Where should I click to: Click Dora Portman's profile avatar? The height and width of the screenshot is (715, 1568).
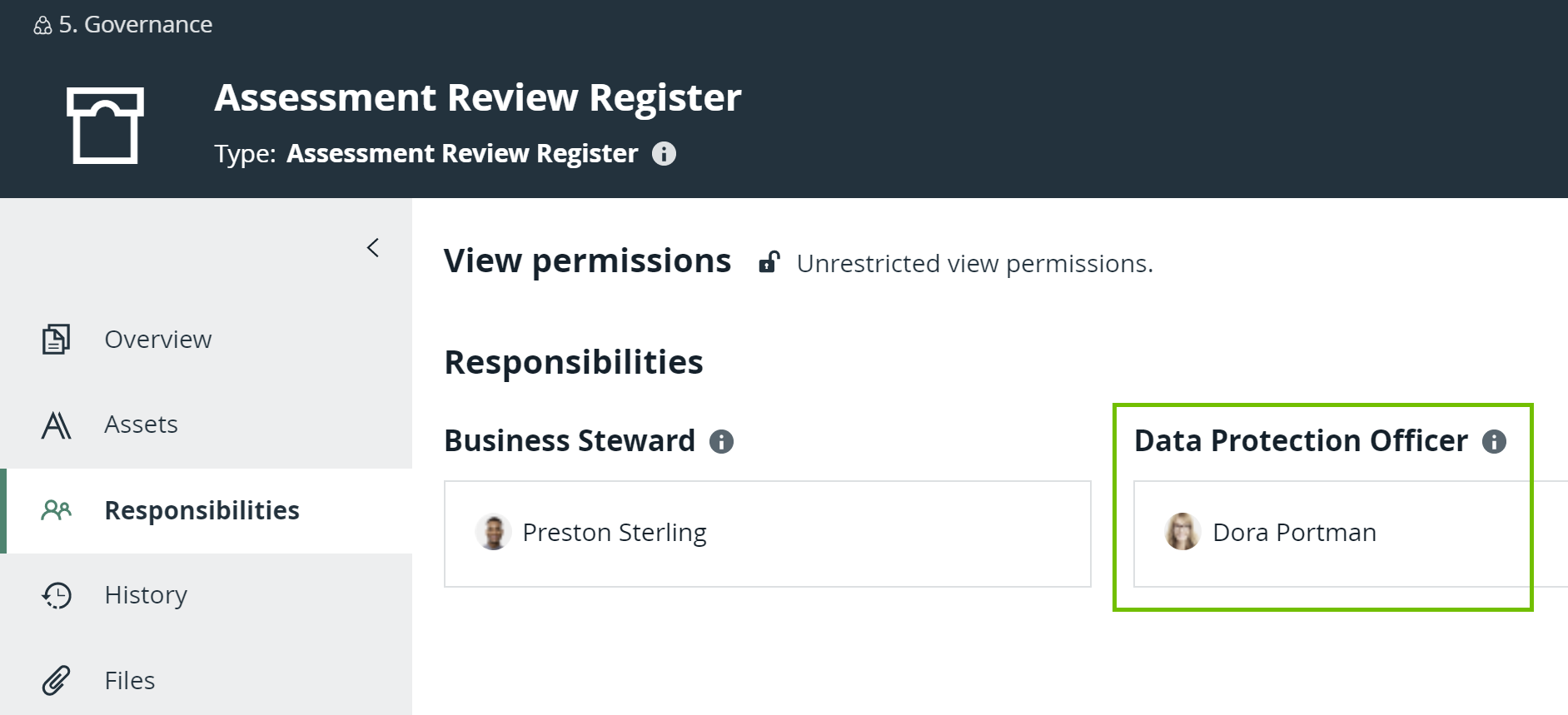coord(1181,533)
